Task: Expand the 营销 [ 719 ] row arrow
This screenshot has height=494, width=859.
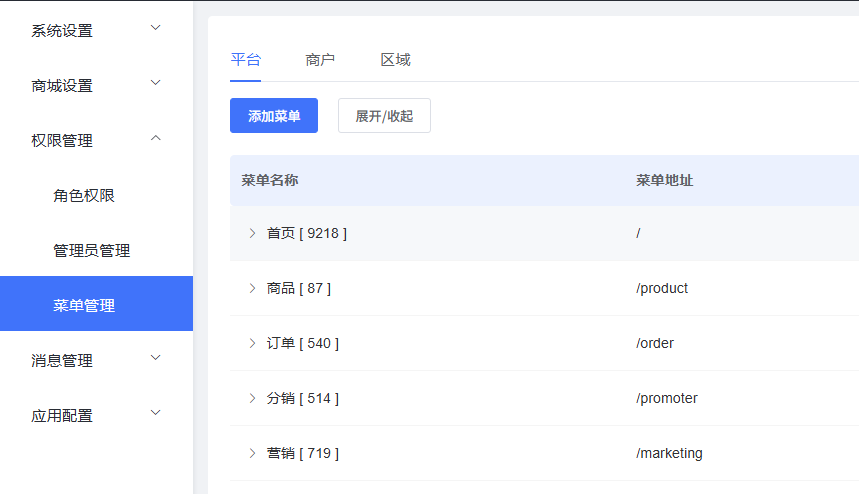Action: (x=252, y=453)
